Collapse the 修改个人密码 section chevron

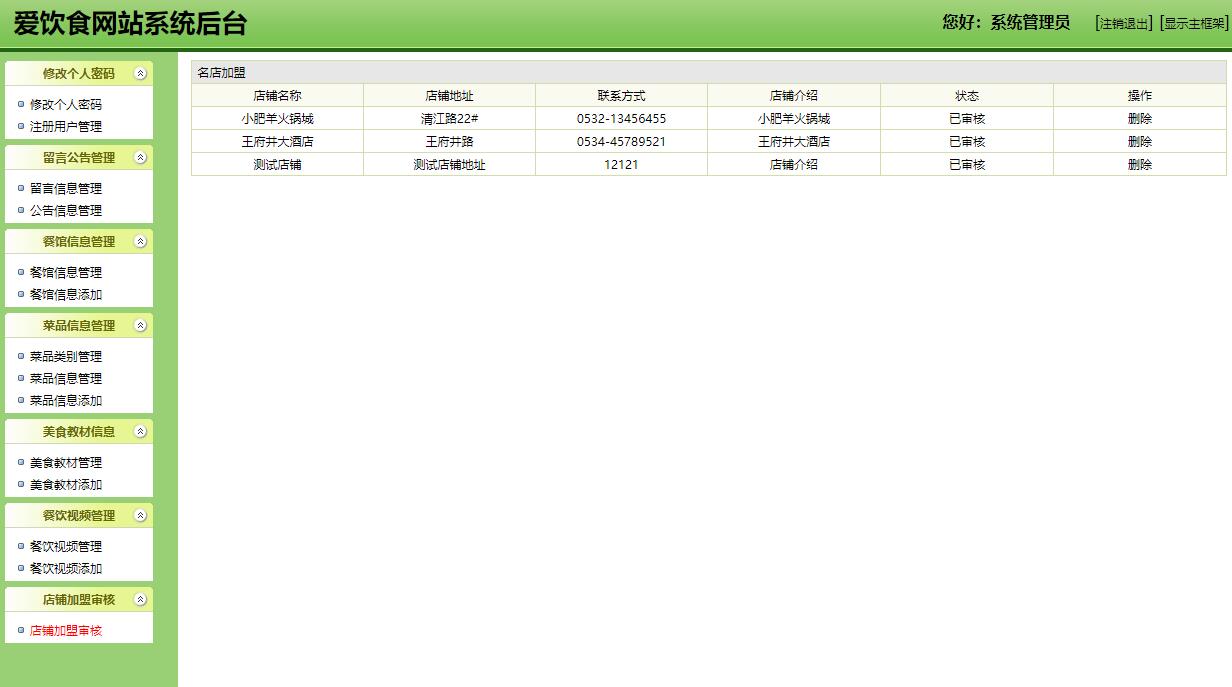pyautogui.click(x=140, y=73)
